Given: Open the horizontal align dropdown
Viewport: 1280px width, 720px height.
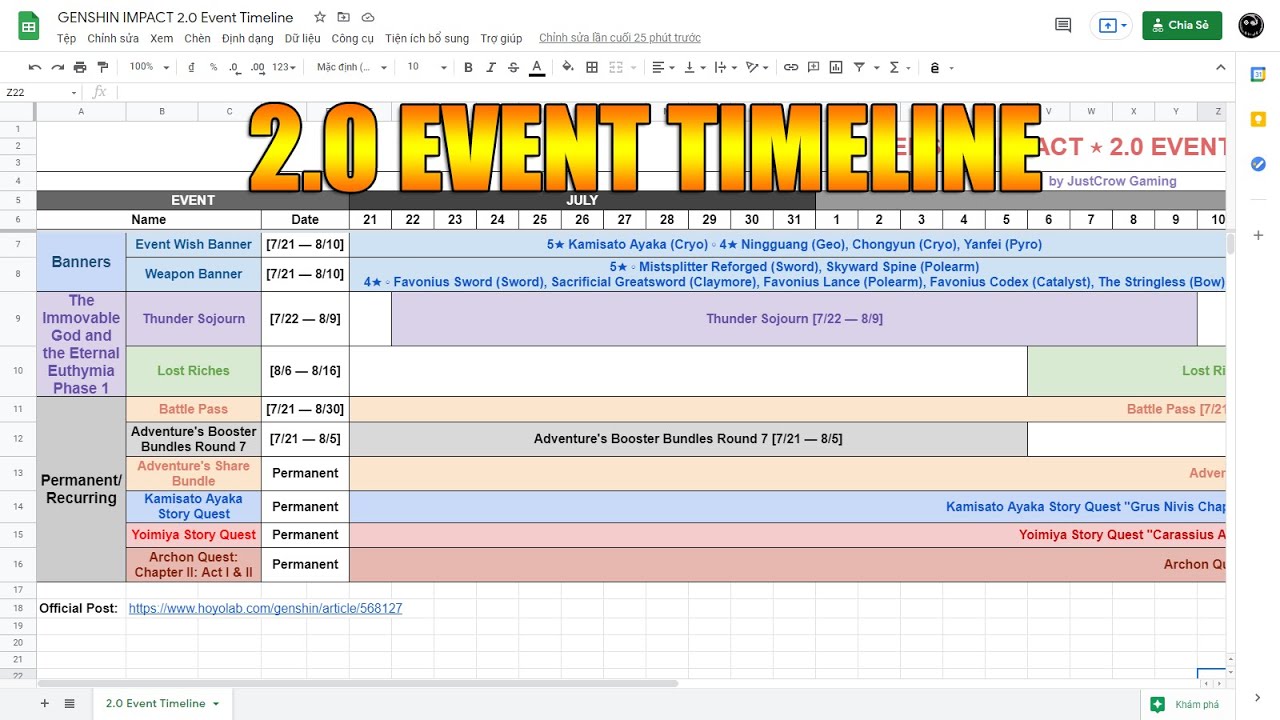Looking at the screenshot, I should tap(664, 67).
